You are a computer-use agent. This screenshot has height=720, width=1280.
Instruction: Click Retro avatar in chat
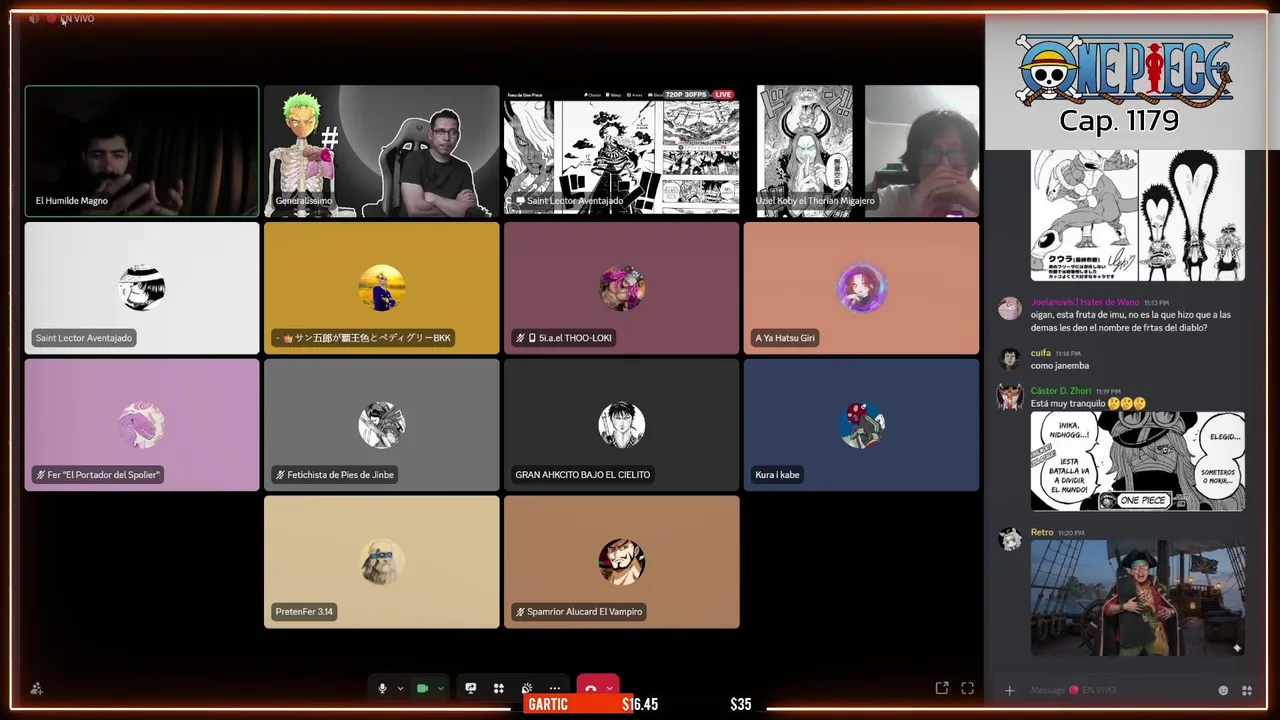(x=1009, y=539)
